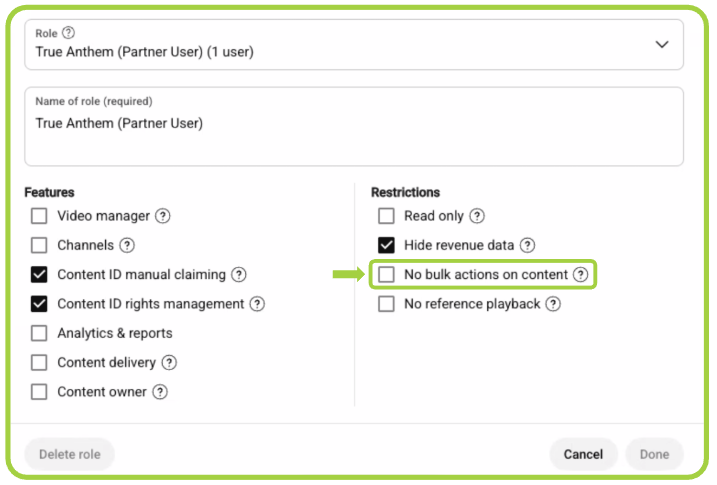The image size is (717, 485).
Task: Expand the Role dropdown selector
Action: pyautogui.click(x=661, y=44)
